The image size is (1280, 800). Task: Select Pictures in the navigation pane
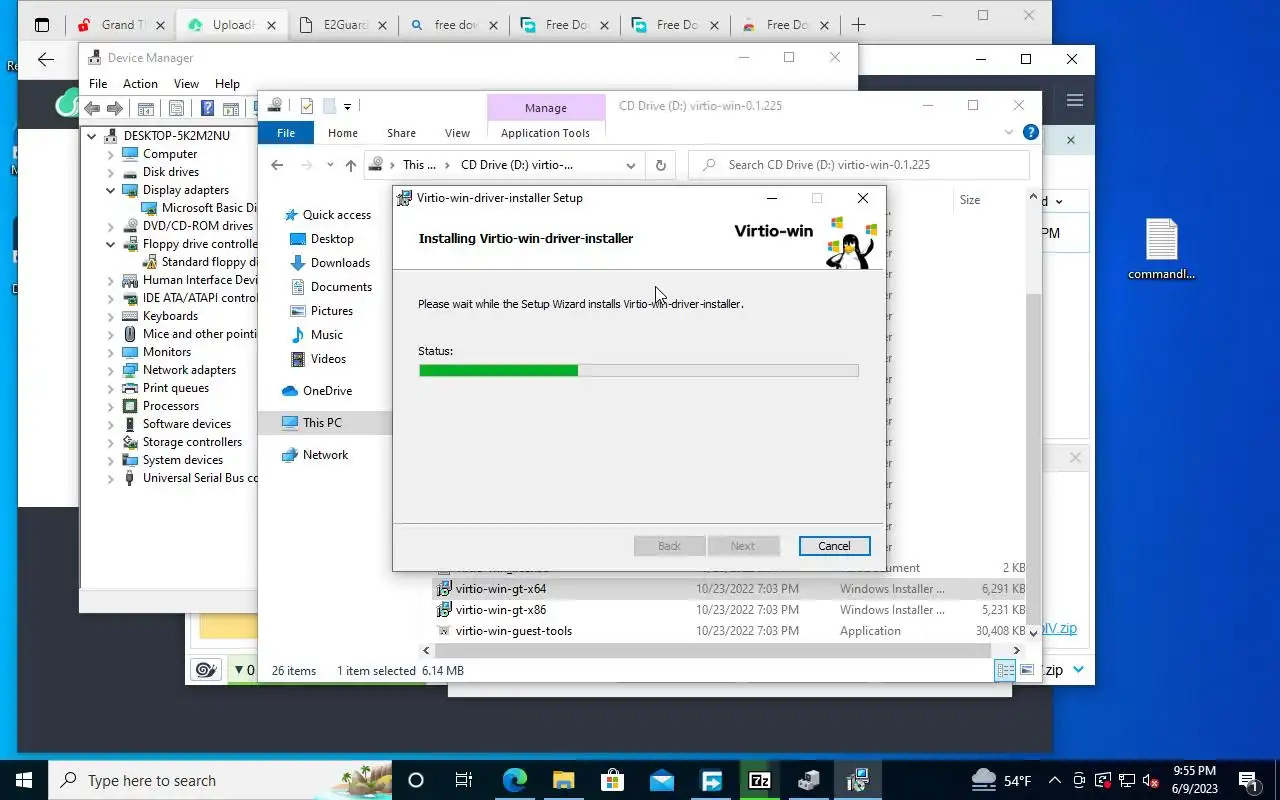point(331,311)
